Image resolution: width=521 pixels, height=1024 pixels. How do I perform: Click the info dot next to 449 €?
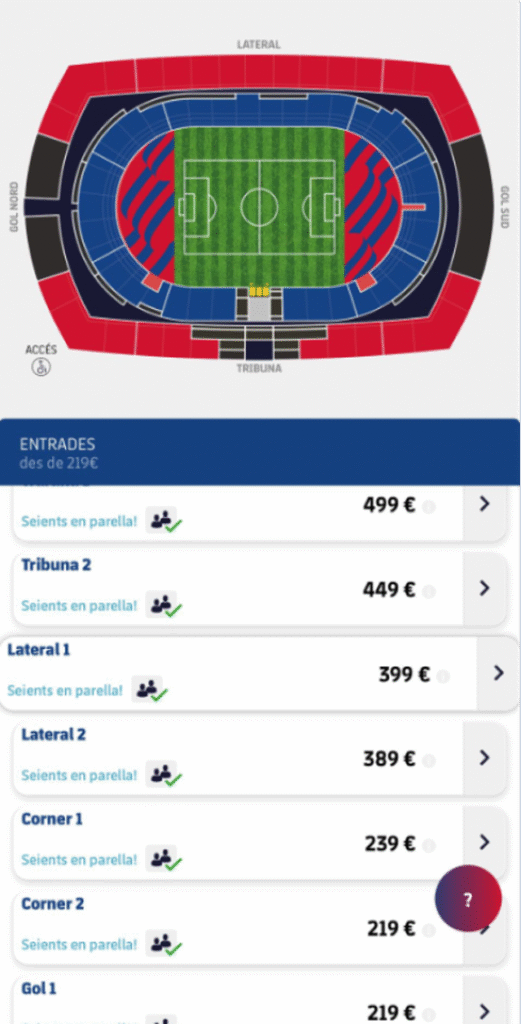(x=428, y=591)
